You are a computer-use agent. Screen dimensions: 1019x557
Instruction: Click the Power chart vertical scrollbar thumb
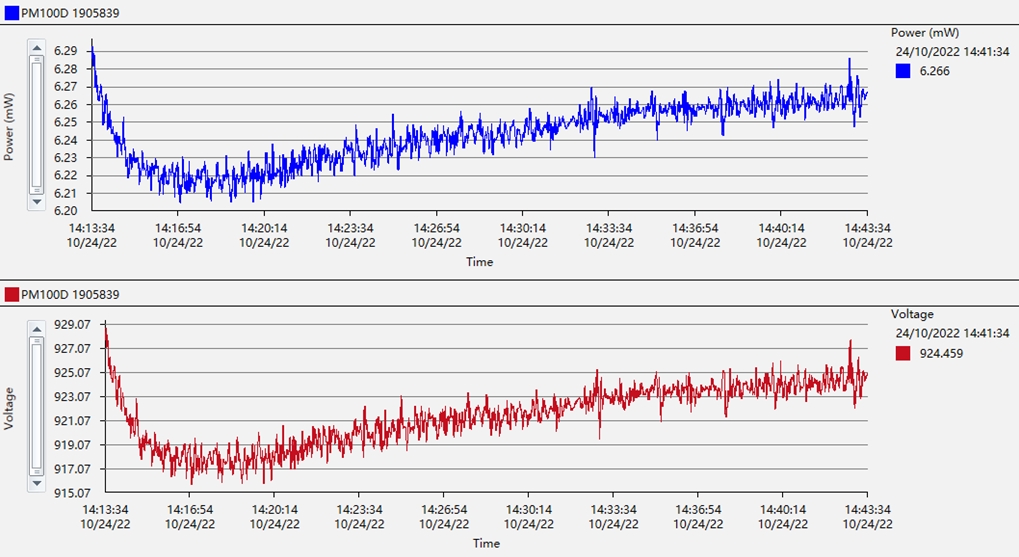click(x=37, y=125)
